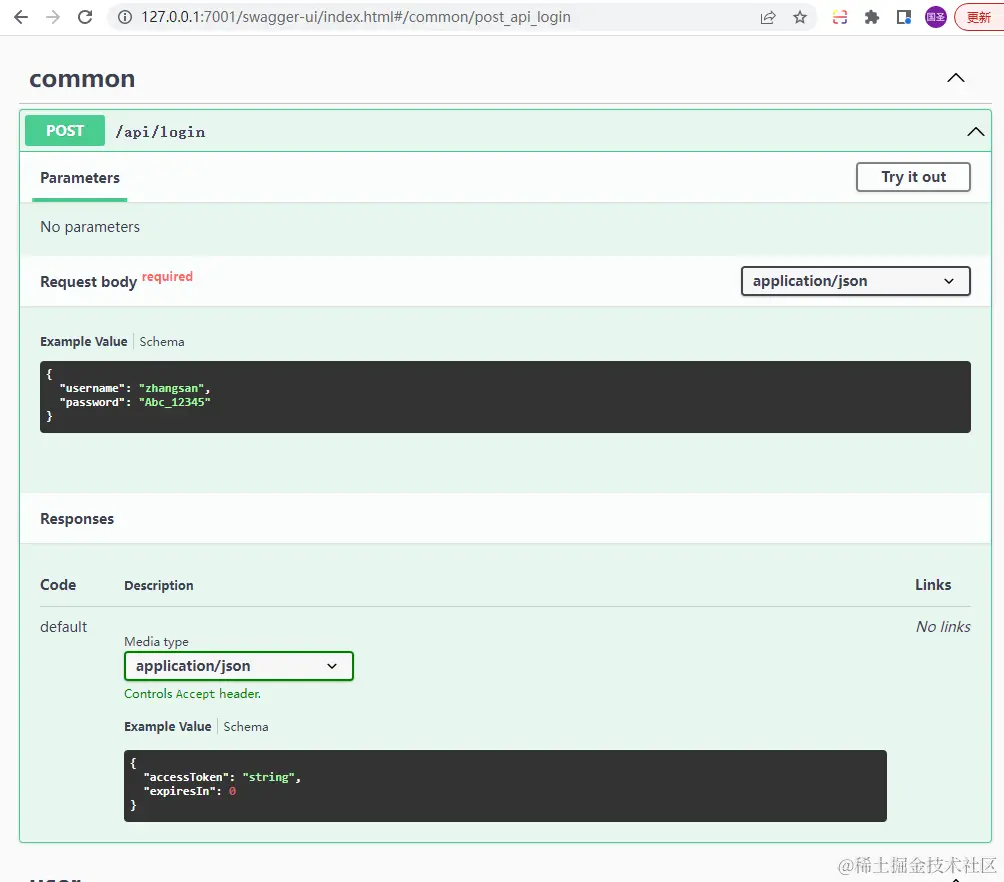The height and width of the screenshot is (882, 1004).
Task: Click the response example JSON block
Action: [x=505, y=785]
